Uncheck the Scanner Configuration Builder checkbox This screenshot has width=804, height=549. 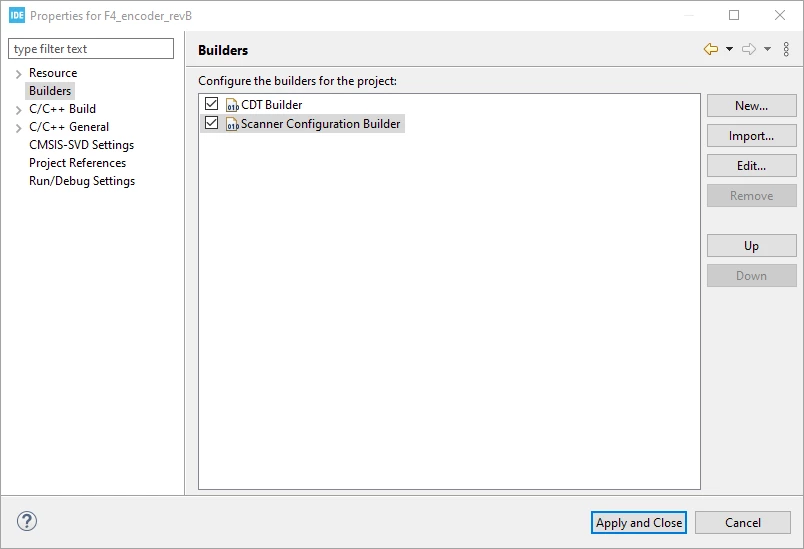tap(211, 123)
